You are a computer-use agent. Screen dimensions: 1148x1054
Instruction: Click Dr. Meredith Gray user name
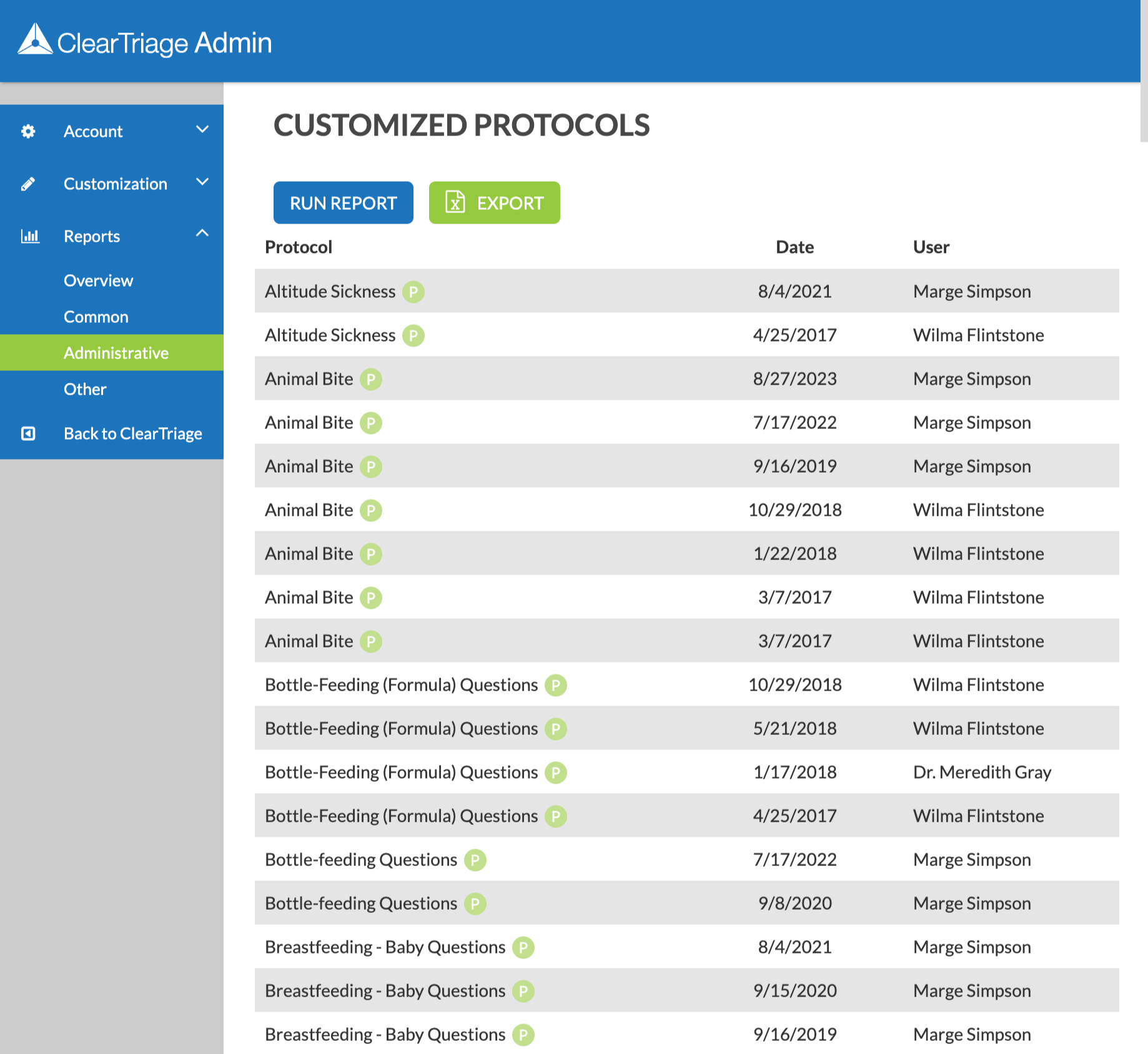click(x=982, y=772)
